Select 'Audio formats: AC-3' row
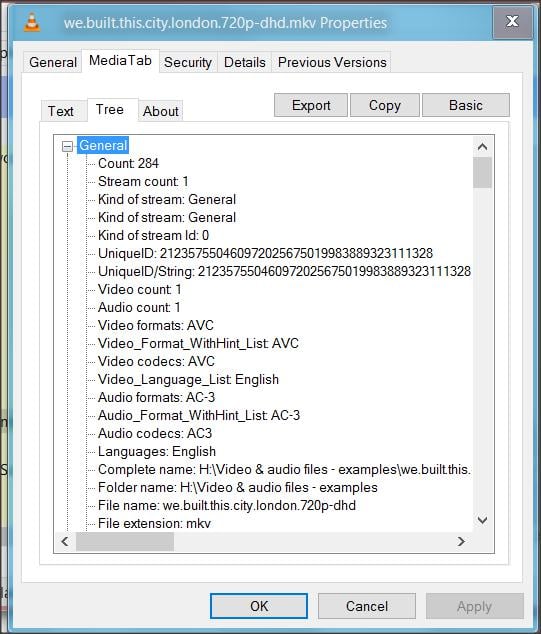541x634 pixels. click(156, 397)
